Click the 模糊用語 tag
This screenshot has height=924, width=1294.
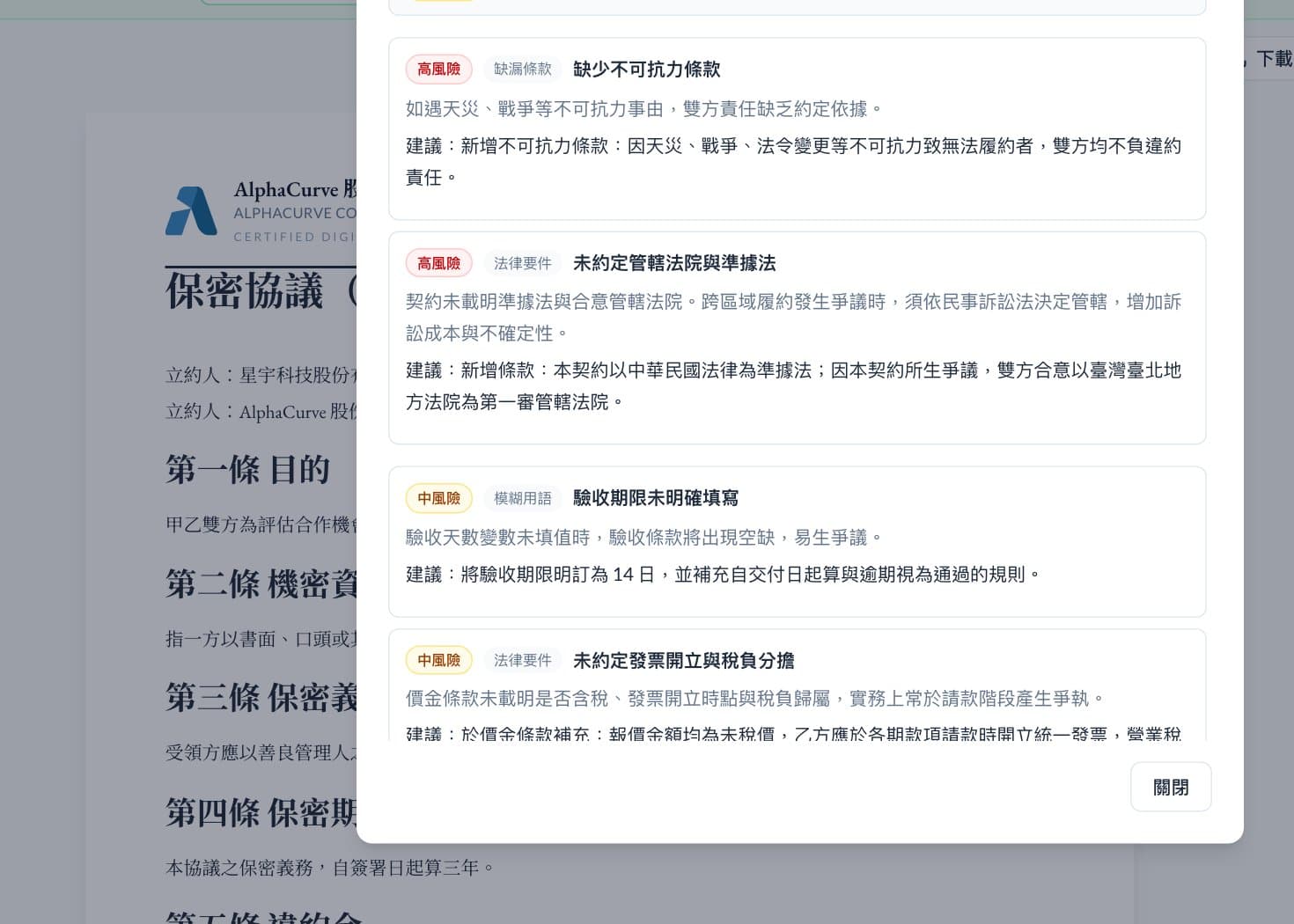(523, 498)
